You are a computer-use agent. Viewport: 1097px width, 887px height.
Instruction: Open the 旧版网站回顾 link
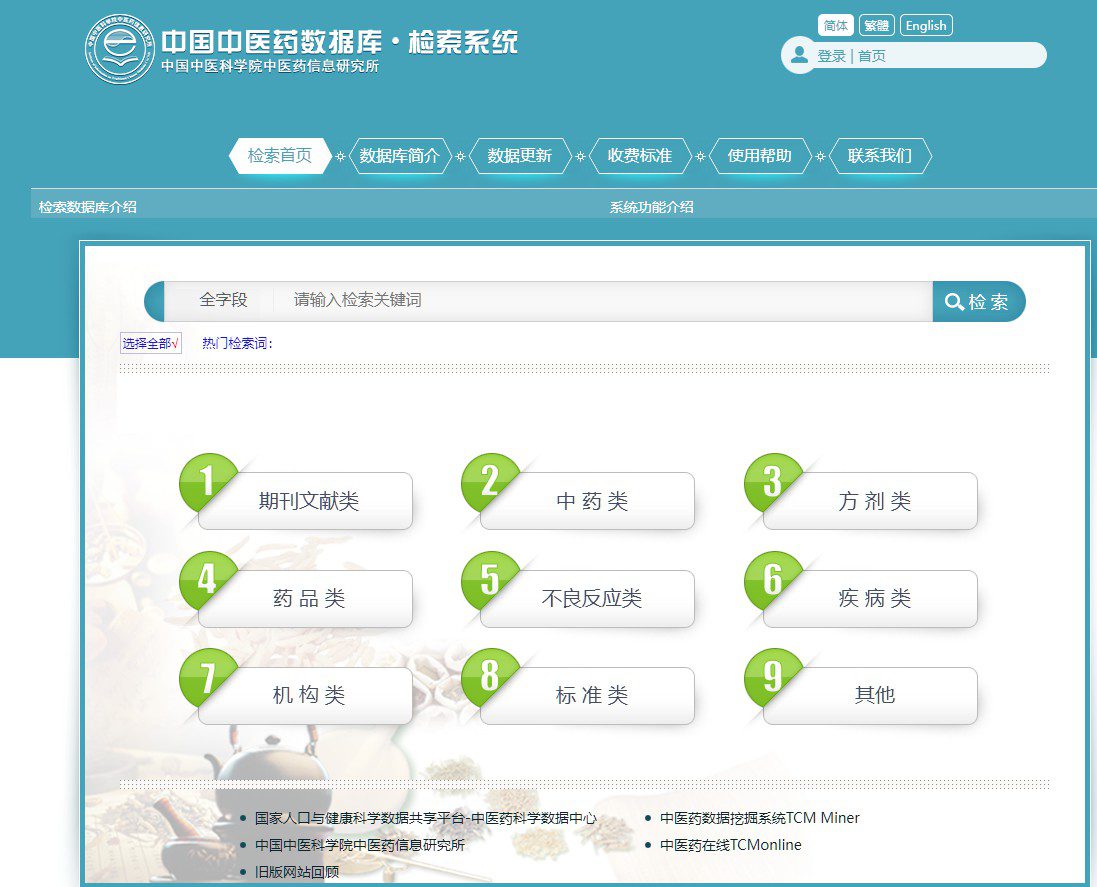pos(297,872)
